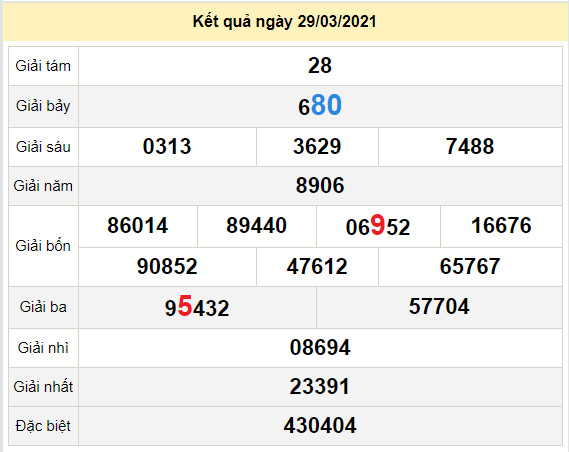This screenshot has width=569, height=452.
Task: Click the Giải bốn number 16676
Action: coord(501,225)
